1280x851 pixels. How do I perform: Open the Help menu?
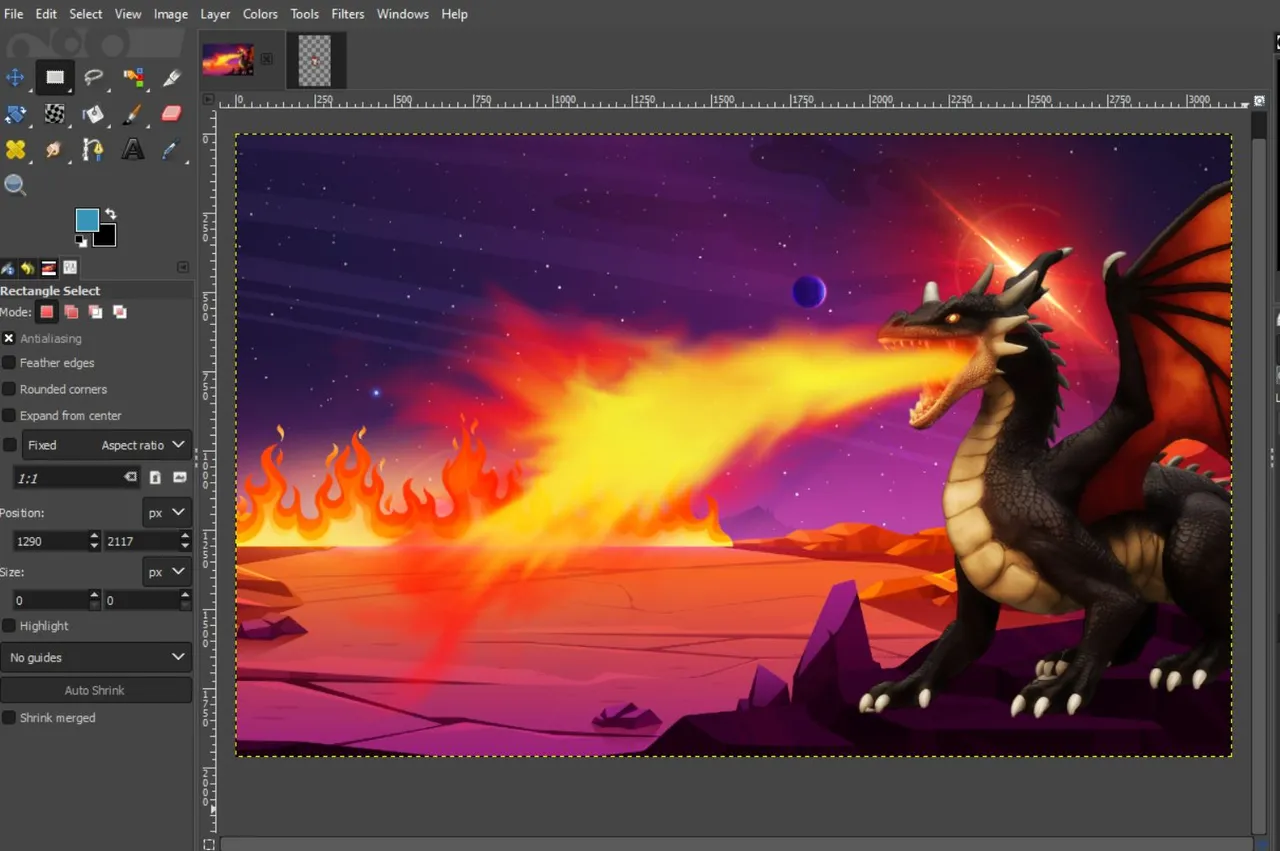tap(454, 14)
